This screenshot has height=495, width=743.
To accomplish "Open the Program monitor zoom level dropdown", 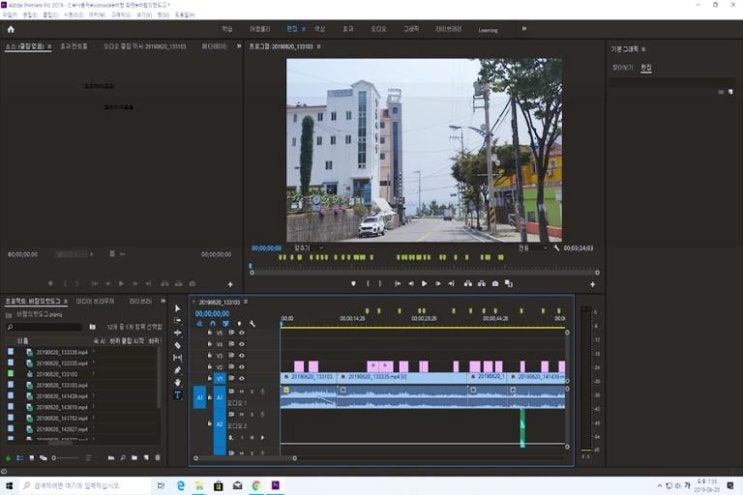I will point(305,248).
